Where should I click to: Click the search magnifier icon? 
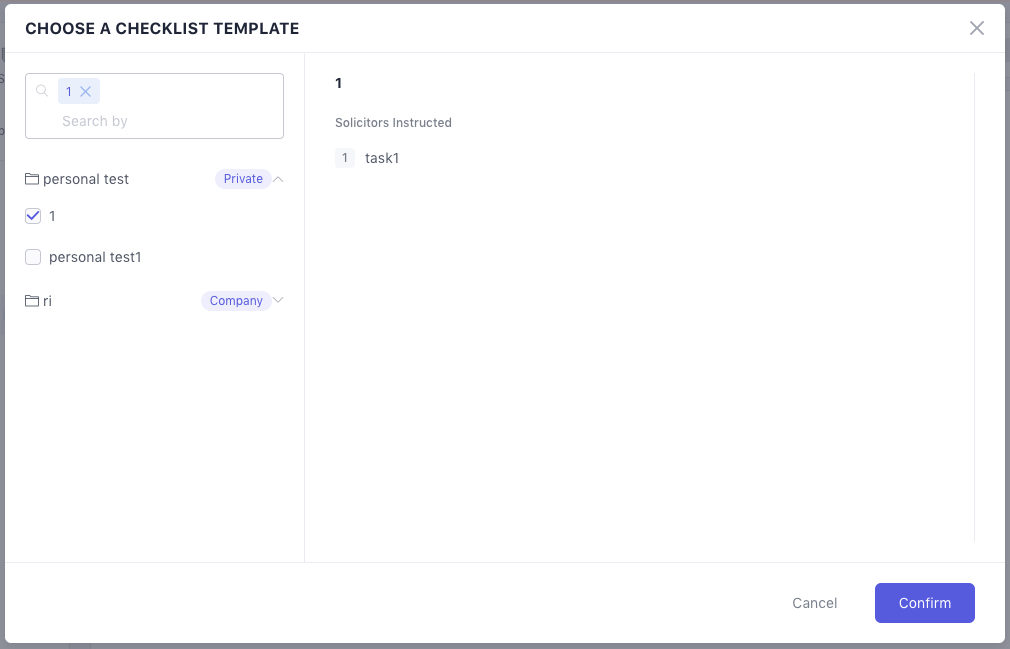coord(42,91)
